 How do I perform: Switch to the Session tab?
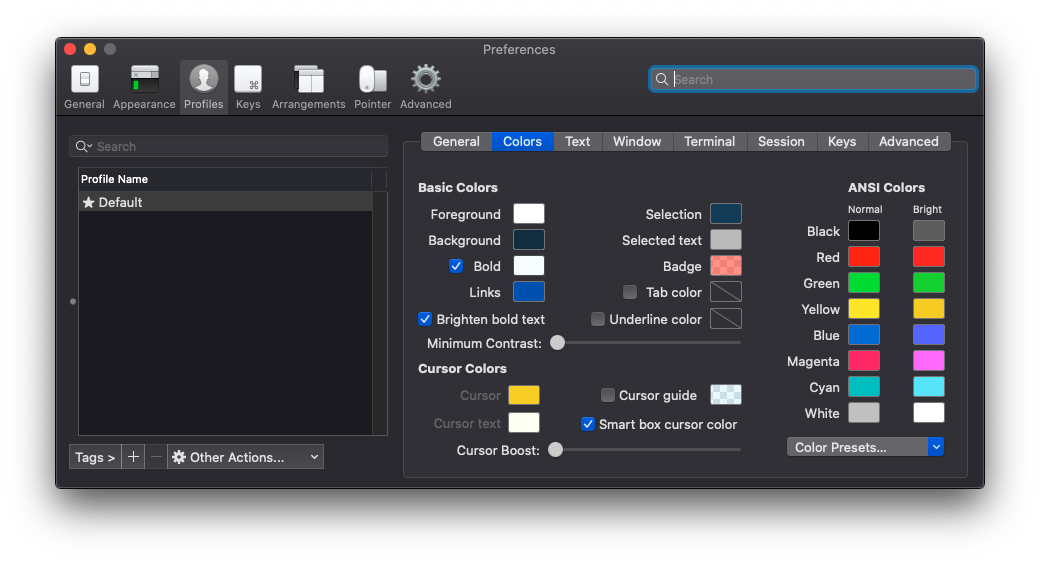coord(781,141)
